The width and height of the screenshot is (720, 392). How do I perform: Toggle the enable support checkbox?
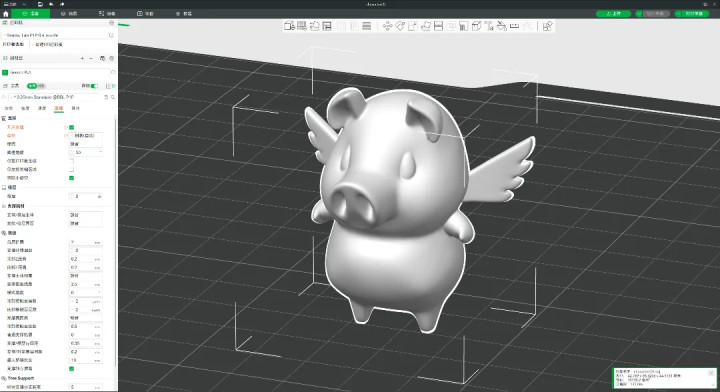point(71,127)
